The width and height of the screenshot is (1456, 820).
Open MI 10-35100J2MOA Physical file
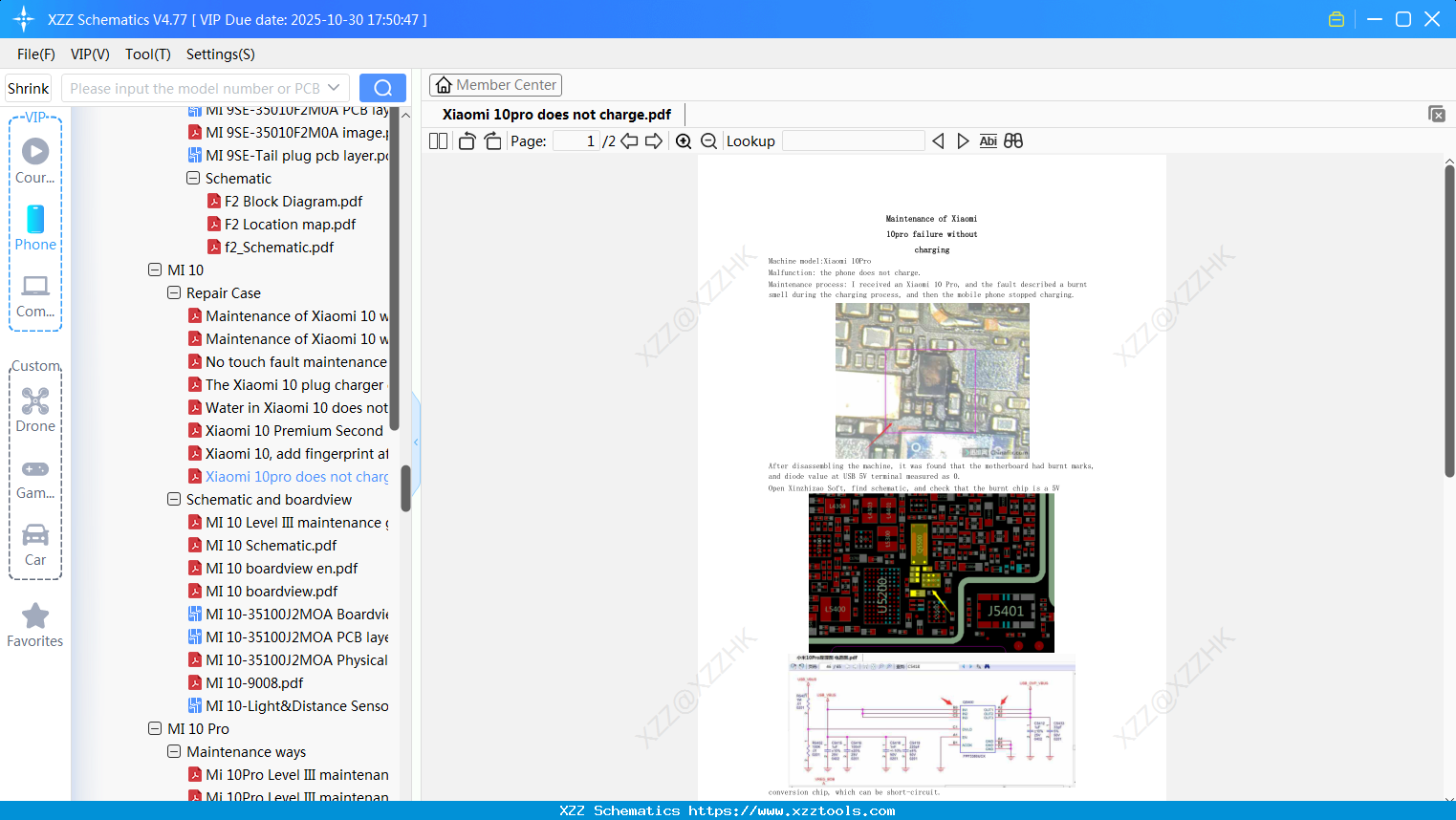tap(288, 660)
